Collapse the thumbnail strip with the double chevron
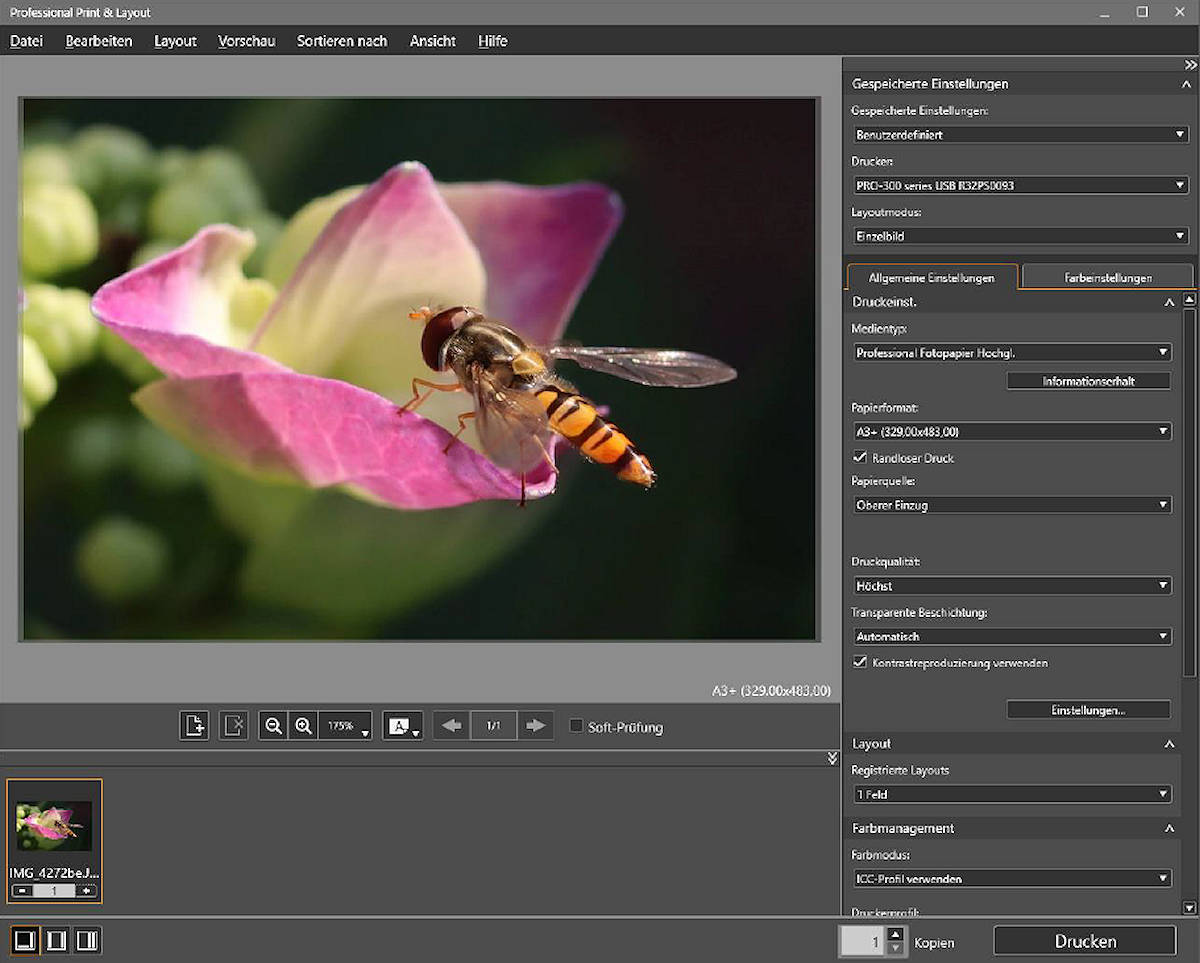Screen dimensions: 1200x963 point(832,759)
